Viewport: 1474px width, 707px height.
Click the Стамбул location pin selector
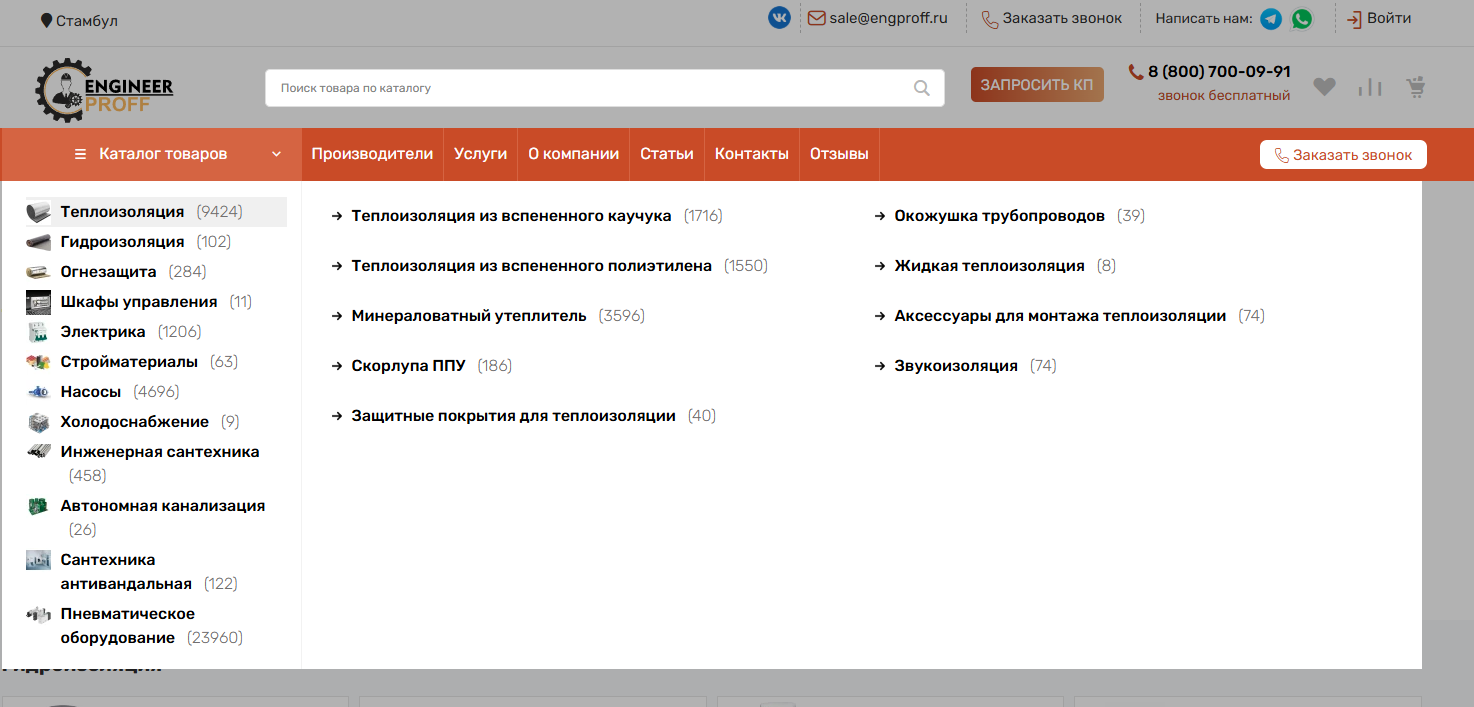tap(79, 20)
